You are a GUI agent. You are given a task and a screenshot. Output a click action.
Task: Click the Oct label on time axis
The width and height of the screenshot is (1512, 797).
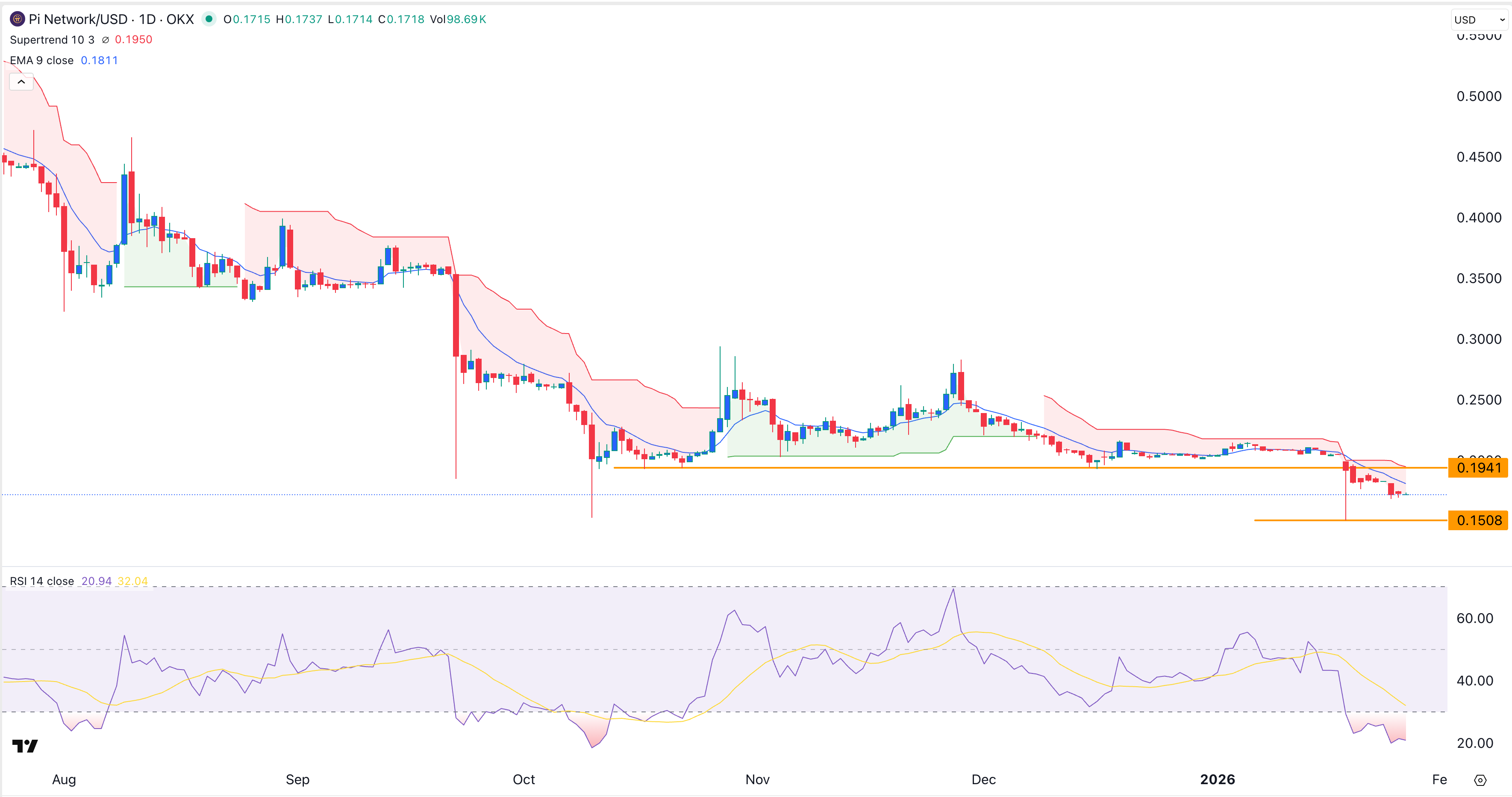[524, 779]
